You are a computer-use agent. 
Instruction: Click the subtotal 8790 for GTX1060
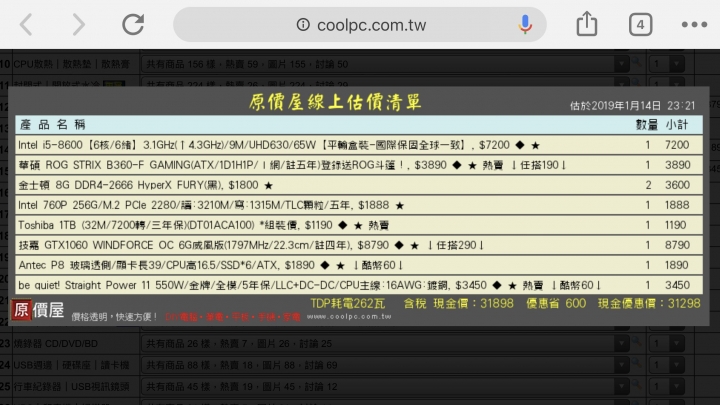tap(677, 245)
